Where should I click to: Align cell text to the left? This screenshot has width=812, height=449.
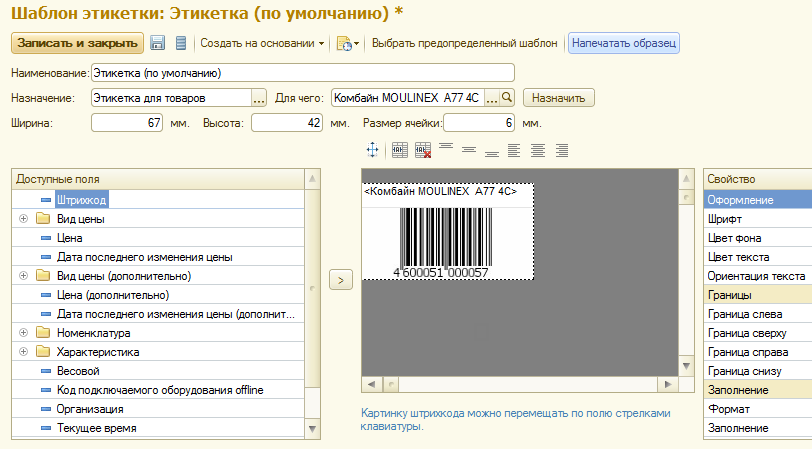click(x=514, y=150)
